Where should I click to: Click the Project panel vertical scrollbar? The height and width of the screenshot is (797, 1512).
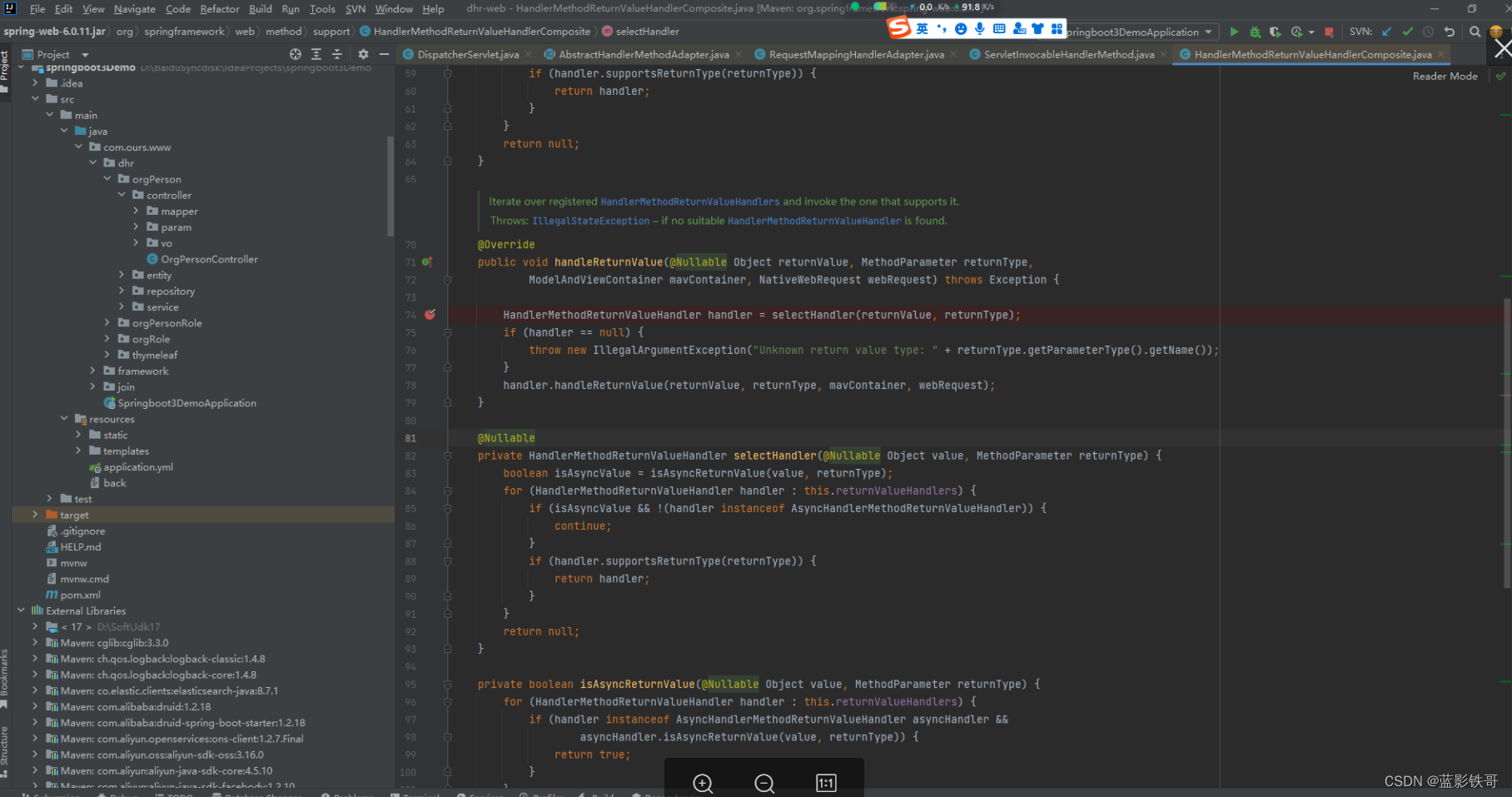pos(390,185)
